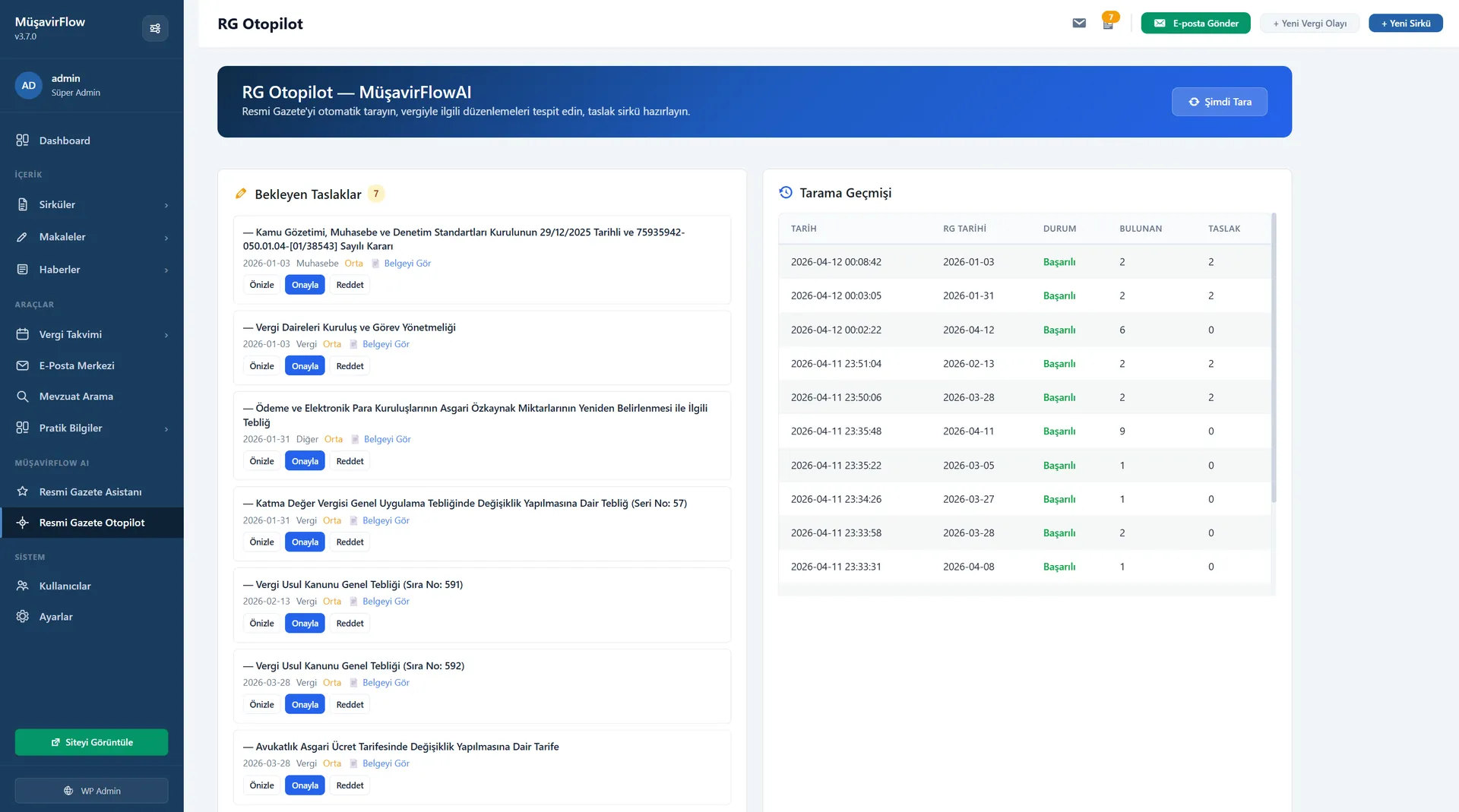Expand the Pratik Bilgiler submenu chevron
This screenshot has width=1459, height=812.
[166, 428]
